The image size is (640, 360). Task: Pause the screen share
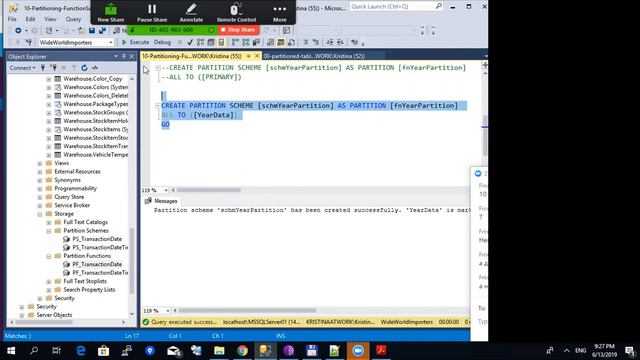click(x=152, y=13)
